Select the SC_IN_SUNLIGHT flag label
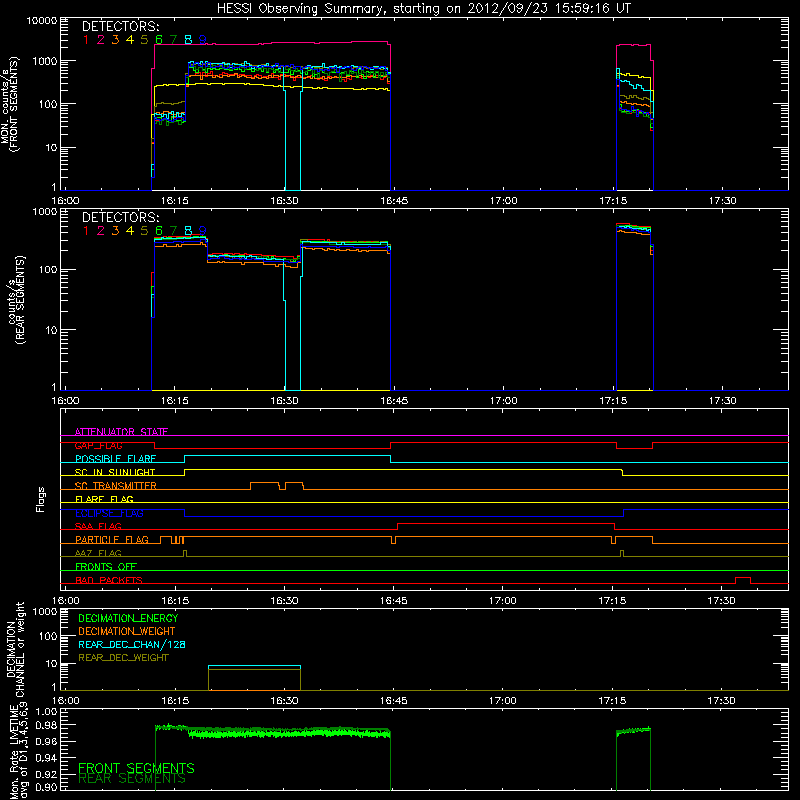800x800 pixels. click(x=115, y=472)
